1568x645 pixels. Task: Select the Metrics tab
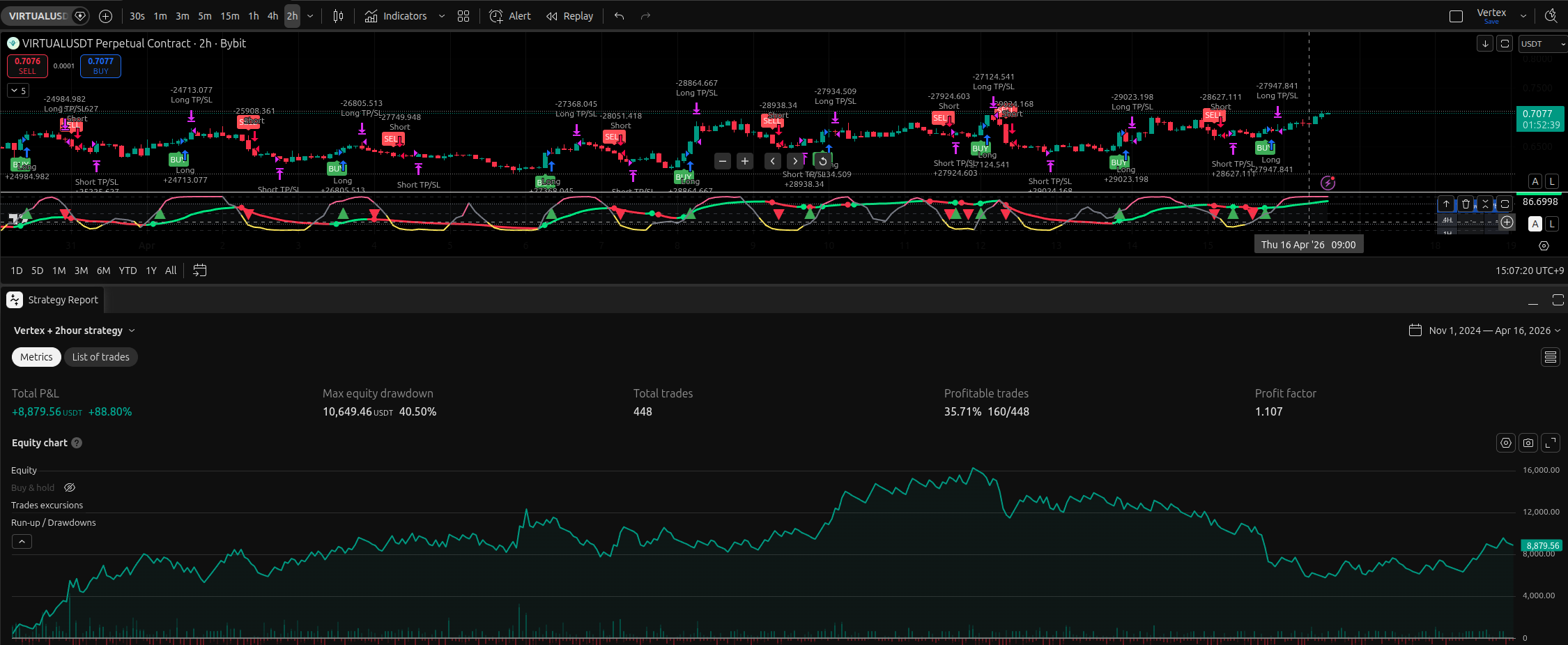[36, 357]
